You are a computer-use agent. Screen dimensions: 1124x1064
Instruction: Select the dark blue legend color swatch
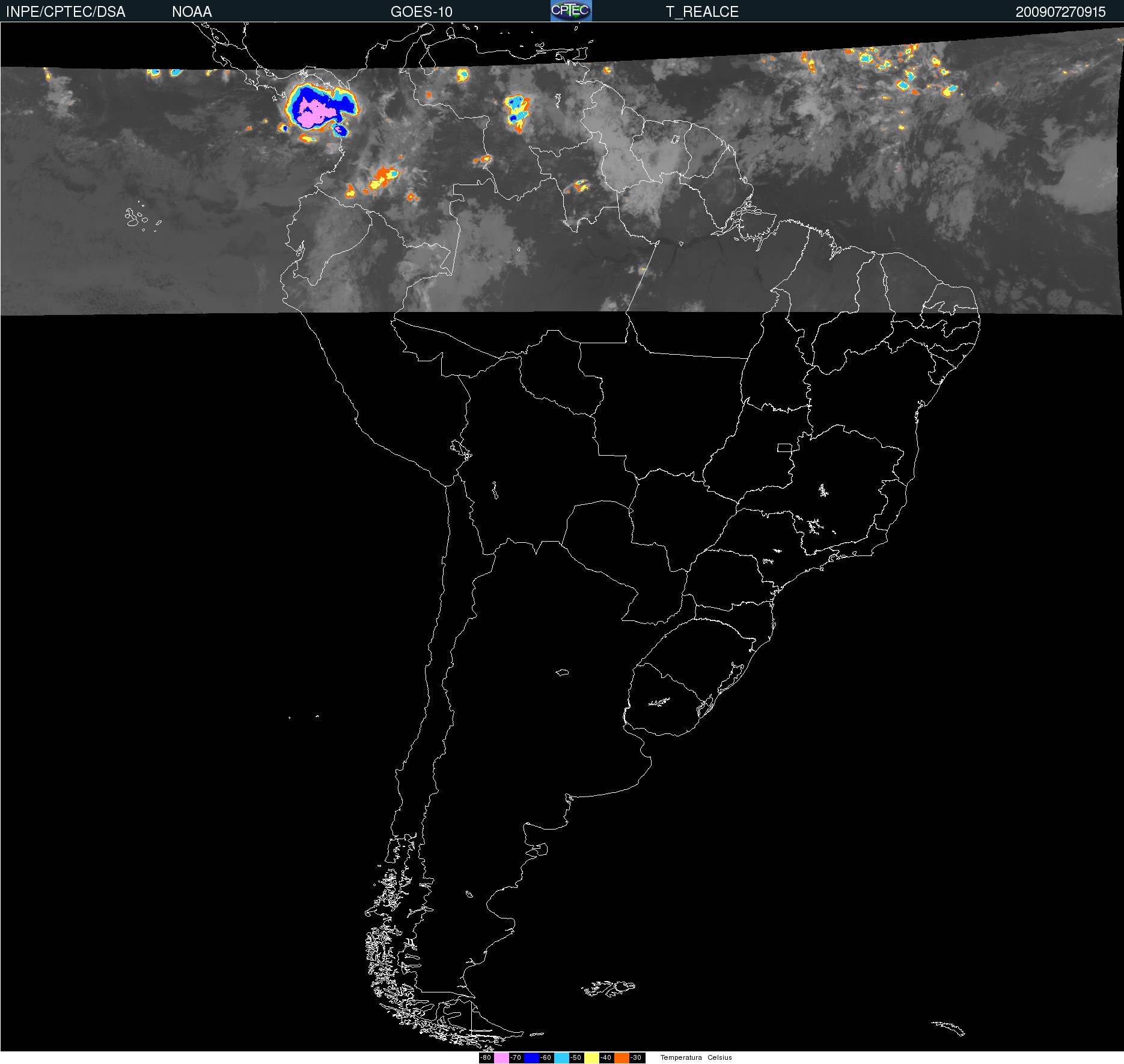pyautogui.click(x=531, y=1057)
